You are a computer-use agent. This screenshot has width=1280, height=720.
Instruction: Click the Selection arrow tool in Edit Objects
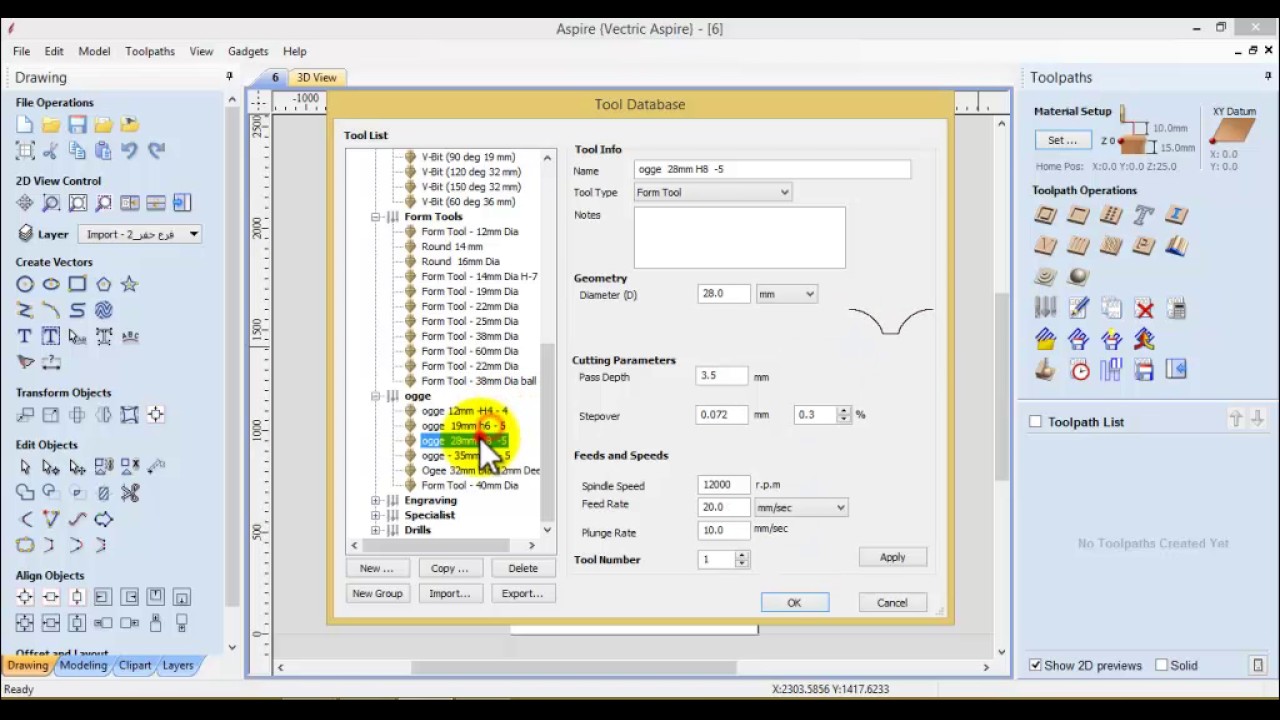coord(25,467)
